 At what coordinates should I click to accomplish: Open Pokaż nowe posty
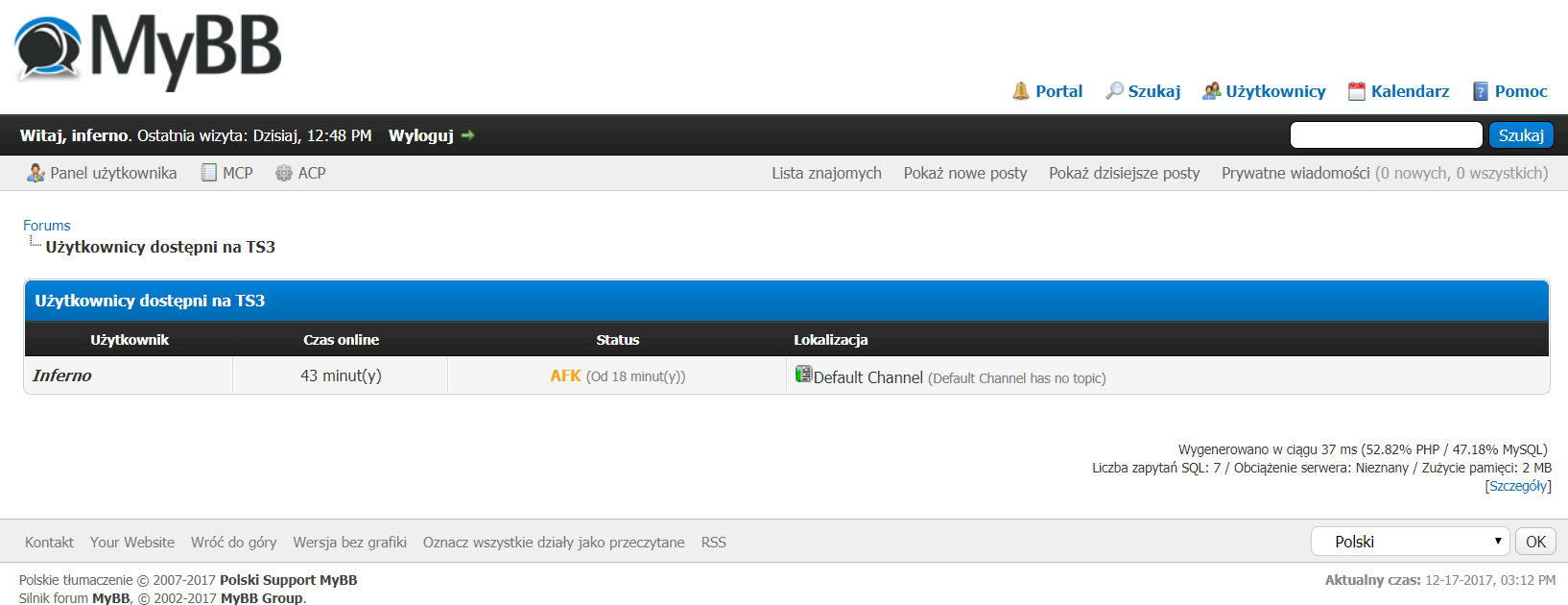[x=964, y=173]
